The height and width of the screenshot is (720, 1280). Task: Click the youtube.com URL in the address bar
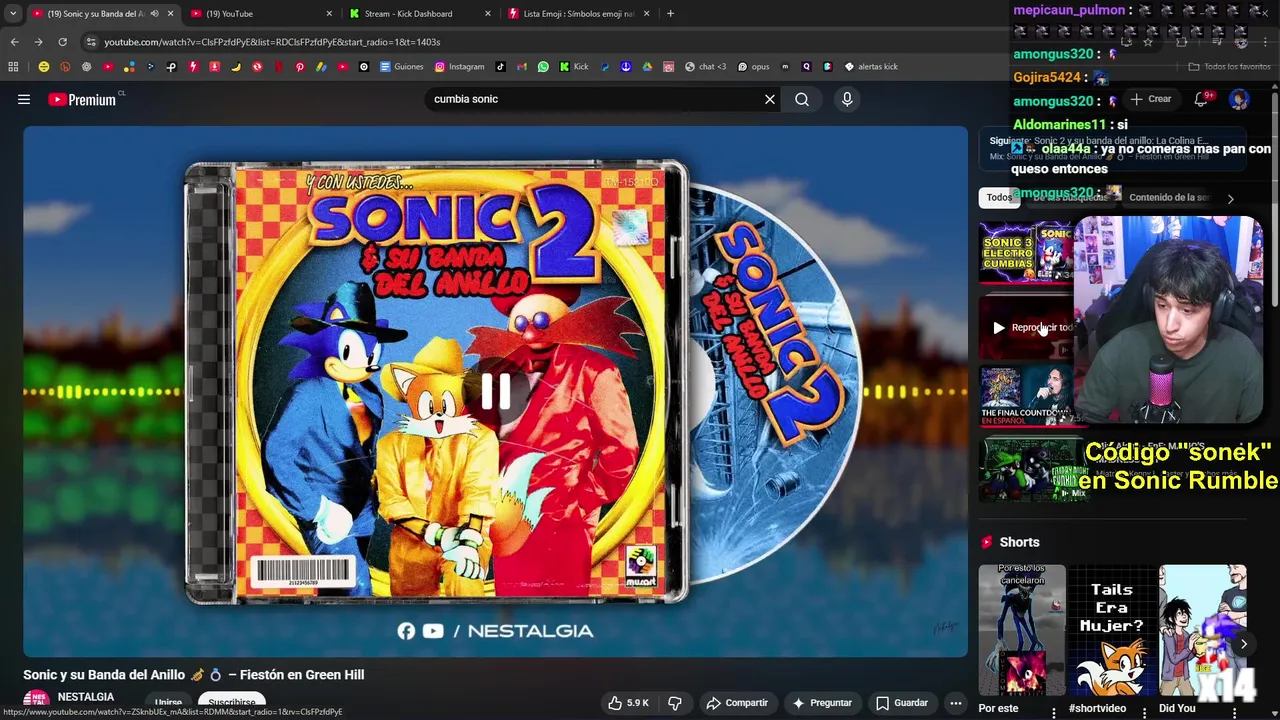pyautogui.click(x=272, y=42)
